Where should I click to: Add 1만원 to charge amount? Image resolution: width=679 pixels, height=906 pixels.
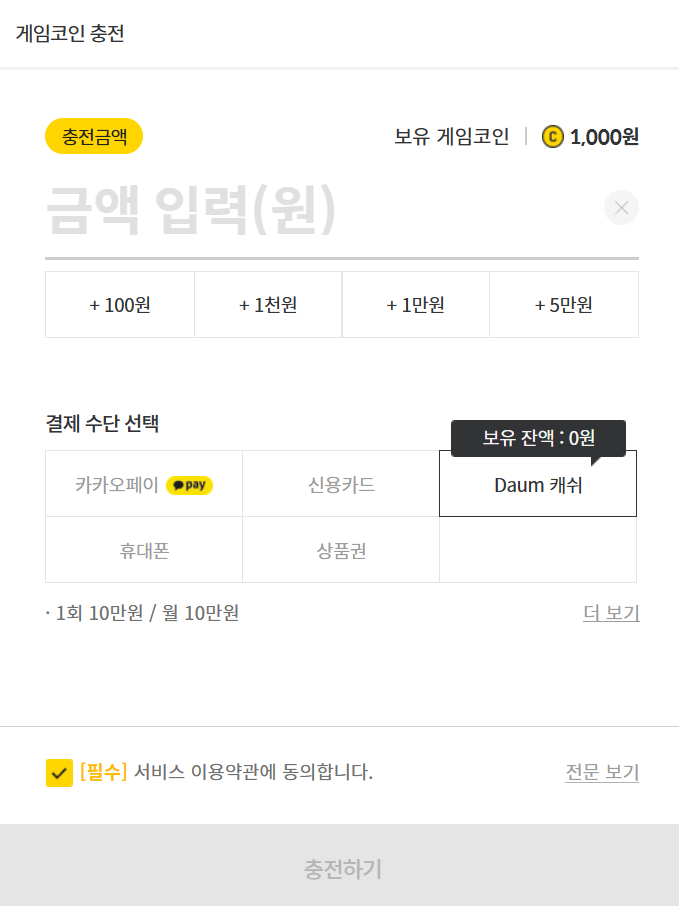coord(416,305)
